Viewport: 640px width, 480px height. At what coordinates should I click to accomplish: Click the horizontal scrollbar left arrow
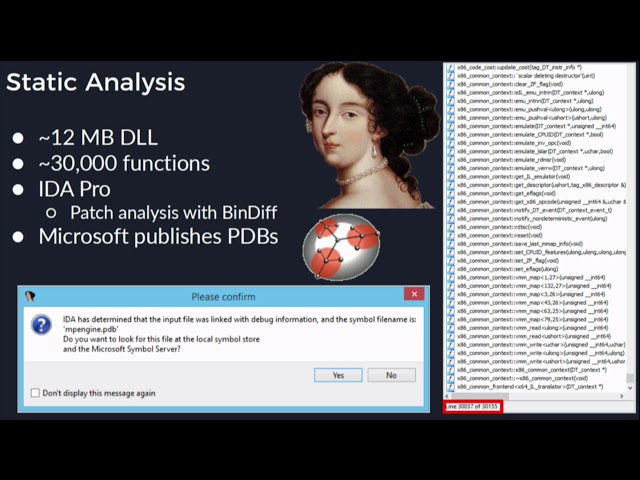click(447, 396)
